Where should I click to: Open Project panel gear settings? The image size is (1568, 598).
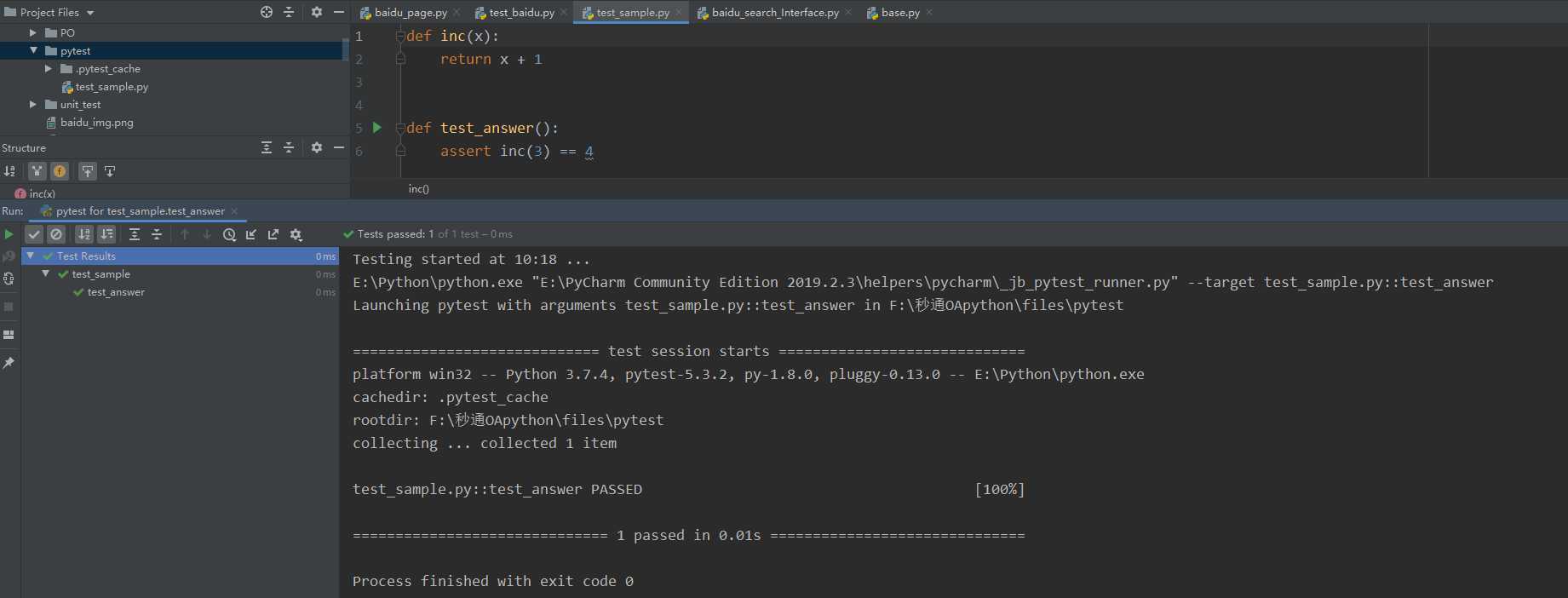tap(317, 12)
